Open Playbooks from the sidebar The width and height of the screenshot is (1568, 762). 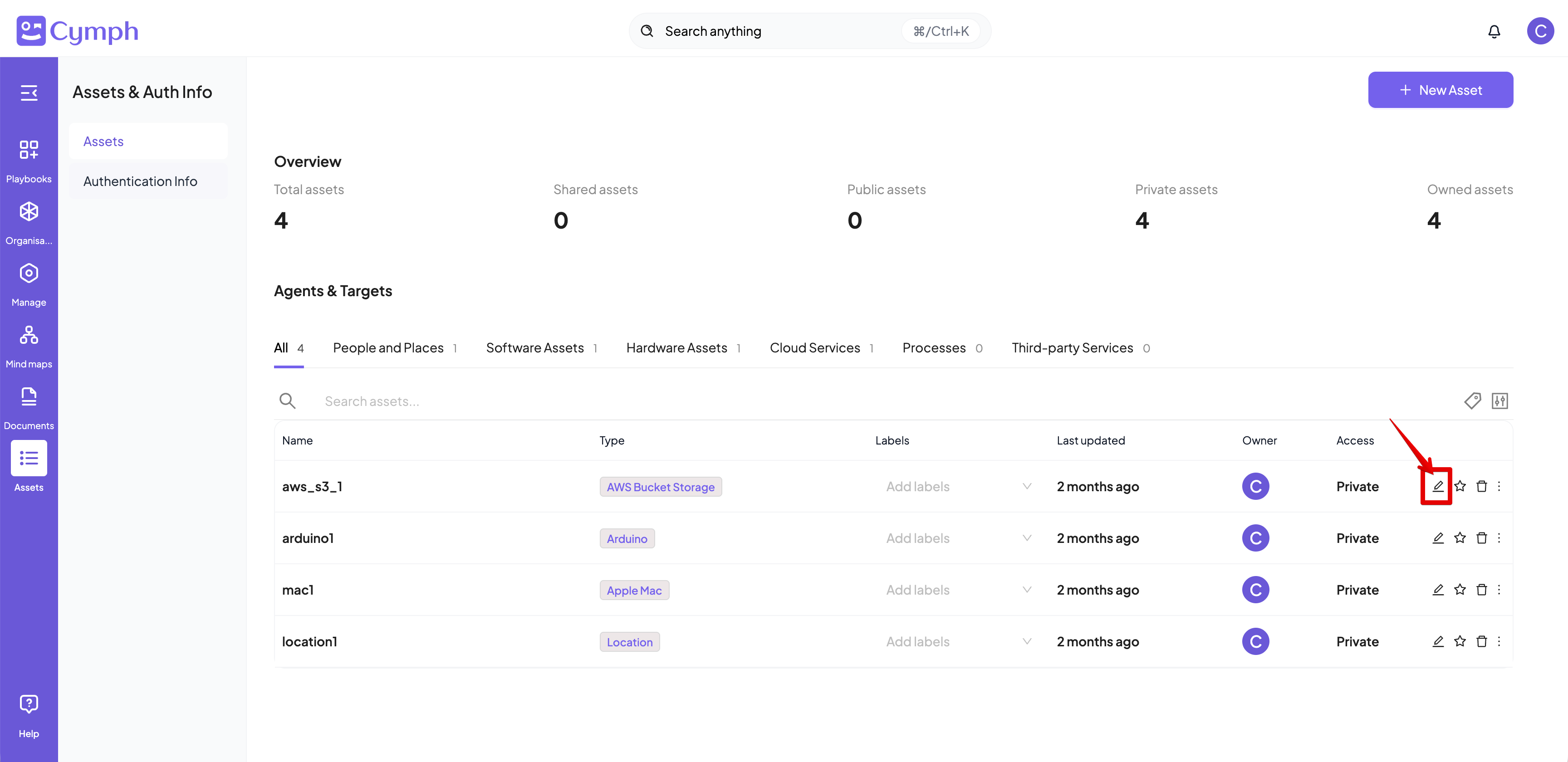[29, 160]
